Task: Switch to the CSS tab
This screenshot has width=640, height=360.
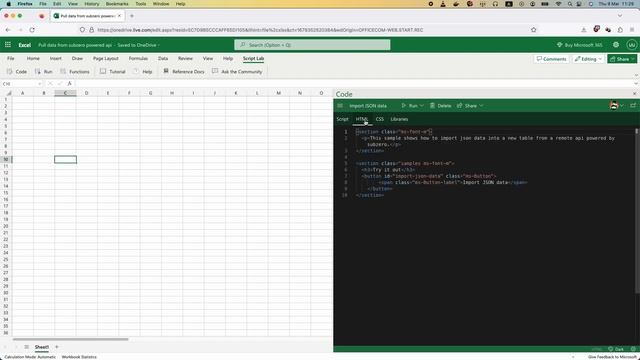Action: tap(380, 119)
